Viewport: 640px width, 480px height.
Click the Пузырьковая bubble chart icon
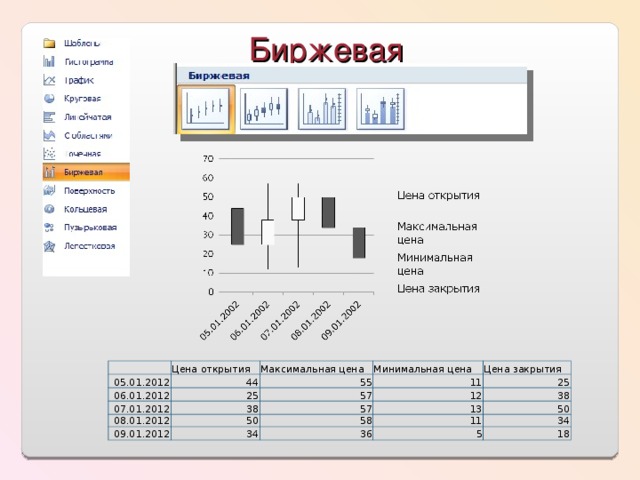(x=49, y=227)
